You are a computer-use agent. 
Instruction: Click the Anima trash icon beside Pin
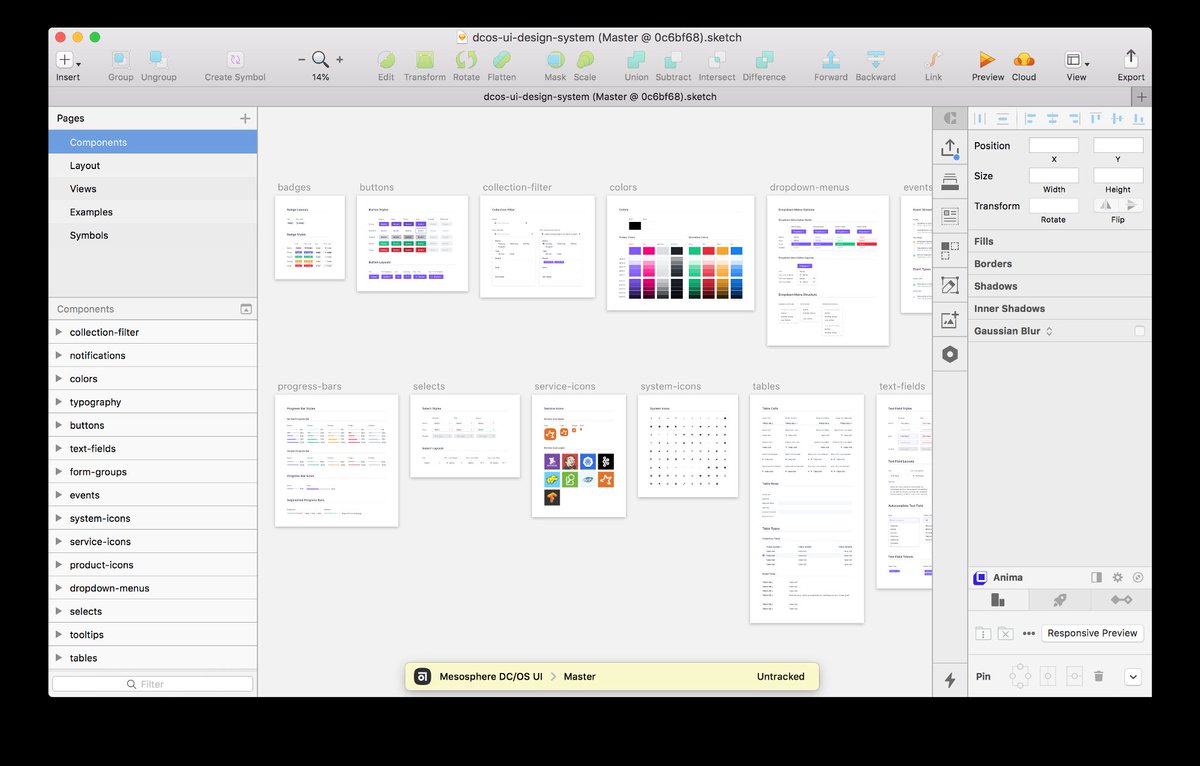click(x=1098, y=677)
